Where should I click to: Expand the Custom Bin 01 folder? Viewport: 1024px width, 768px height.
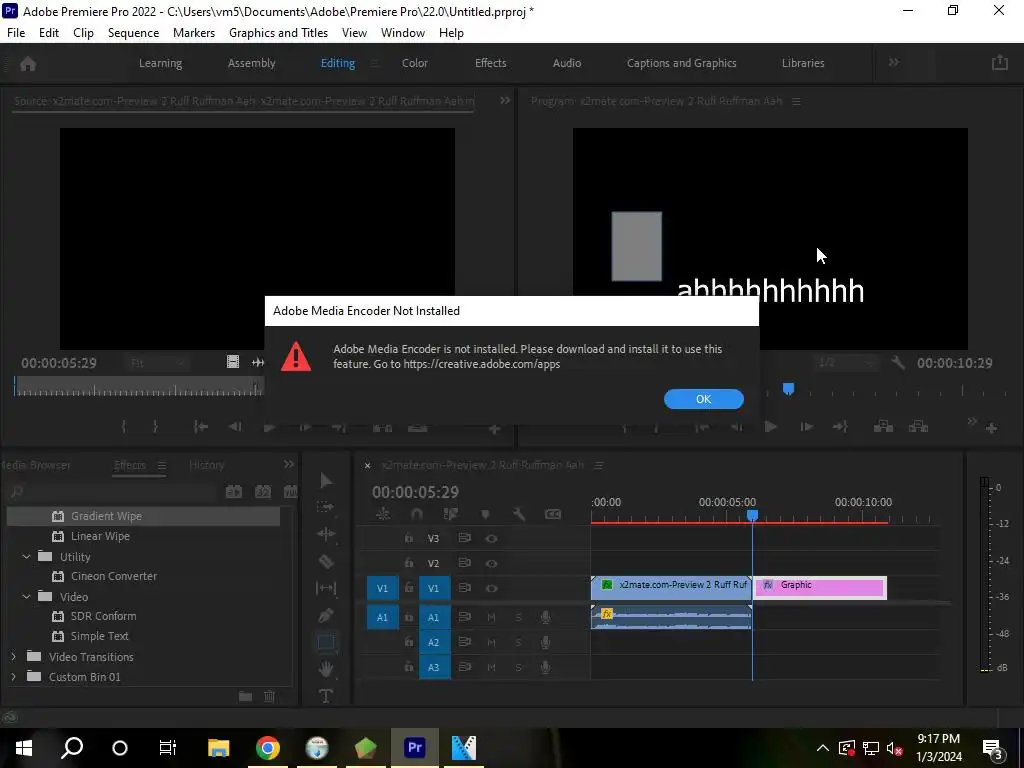coord(13,677)
